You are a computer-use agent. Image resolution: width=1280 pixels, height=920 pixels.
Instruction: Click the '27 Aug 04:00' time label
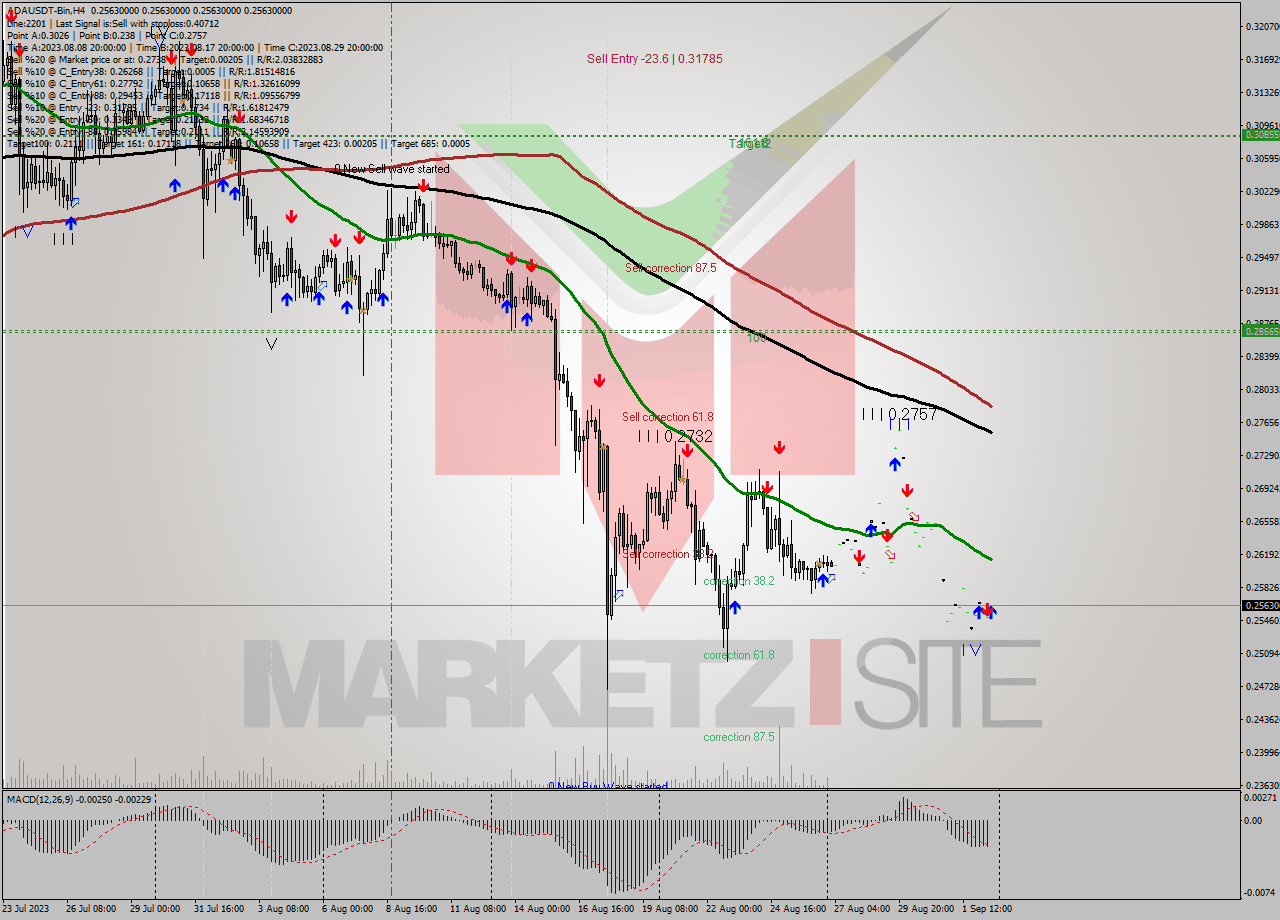[861, 909]
